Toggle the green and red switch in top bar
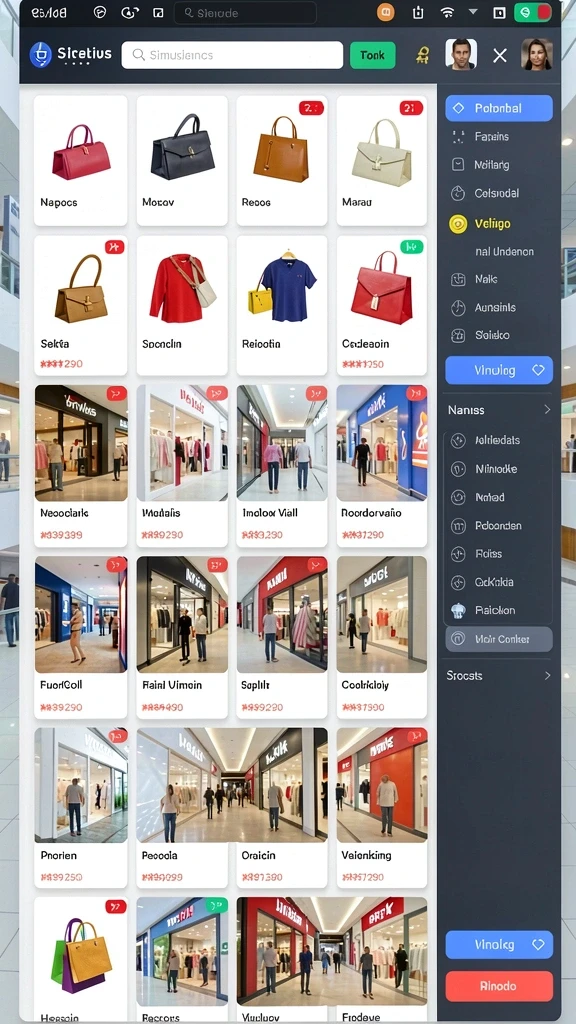This screenshot has height=1024, width=576. 533,12
